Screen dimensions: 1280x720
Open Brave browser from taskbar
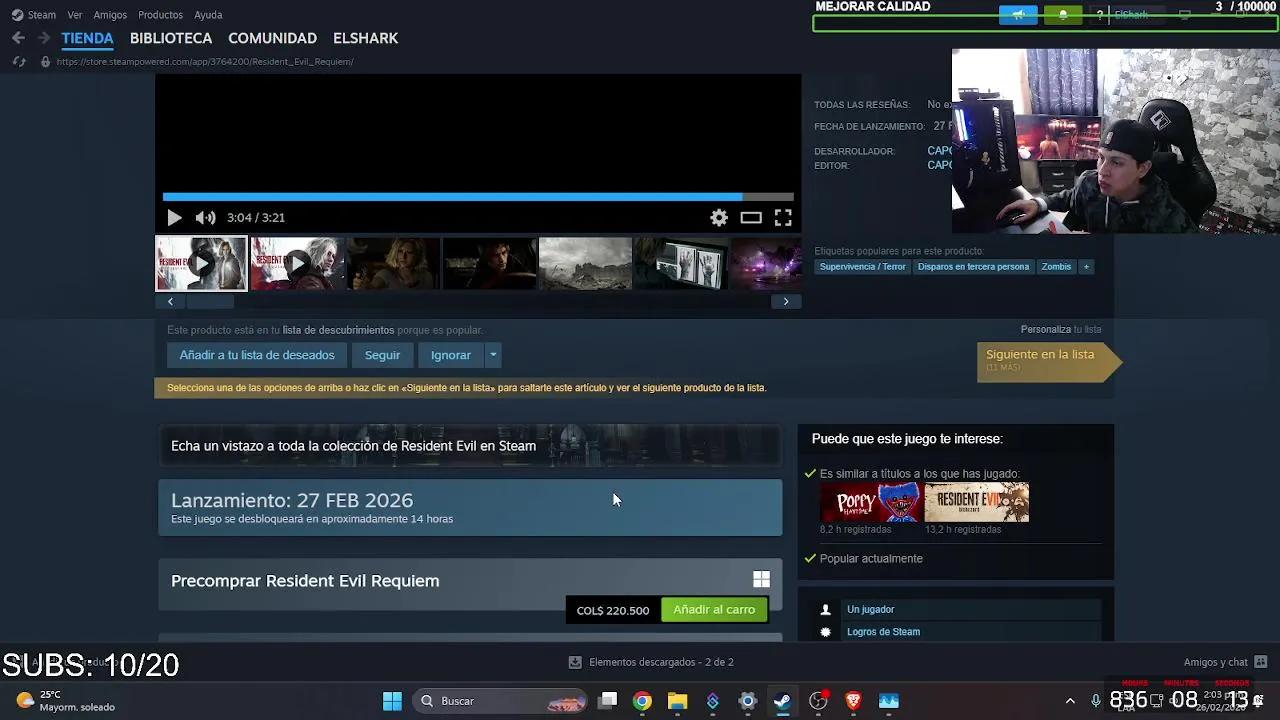pos(853,701)
